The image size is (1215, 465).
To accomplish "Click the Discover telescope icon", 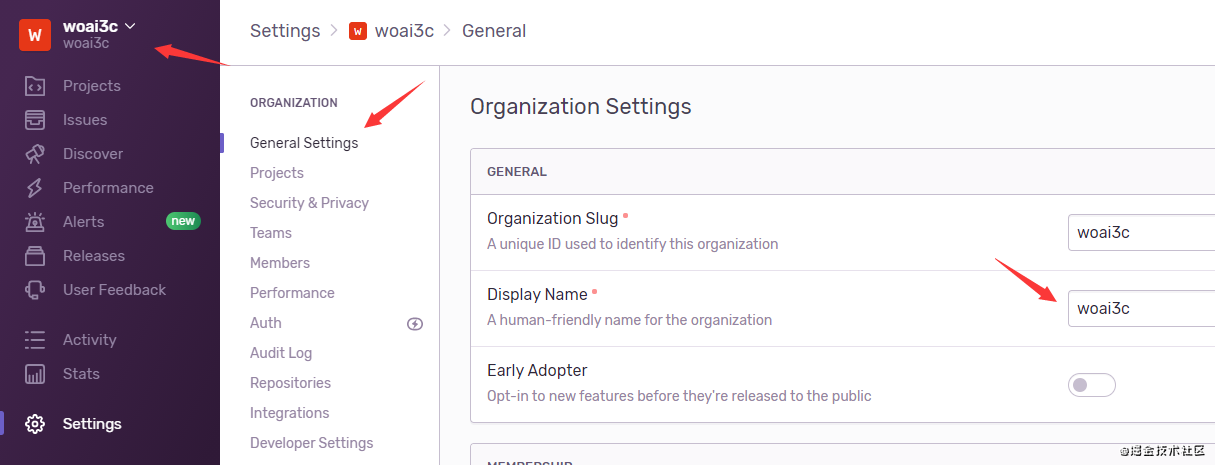I will (35, 154).
